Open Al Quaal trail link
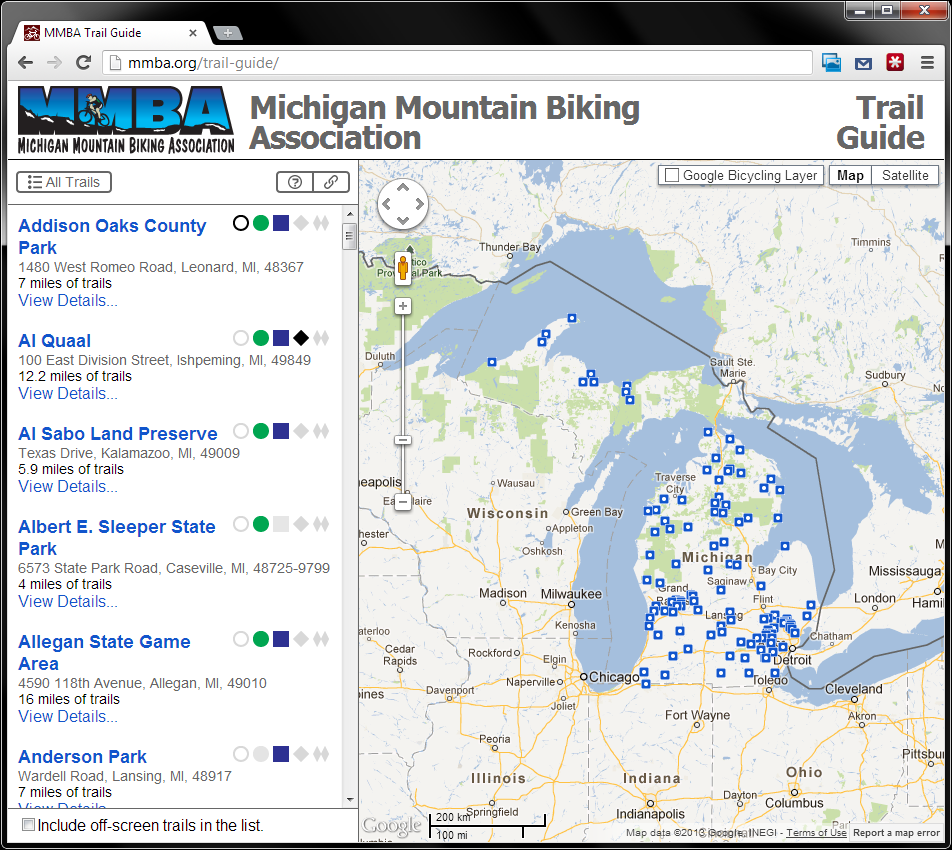Viewport: 952px width, 850px height. pos(55,341)
